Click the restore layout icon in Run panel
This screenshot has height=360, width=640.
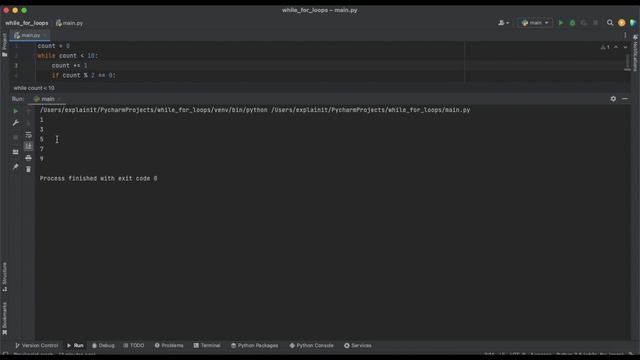16,152
